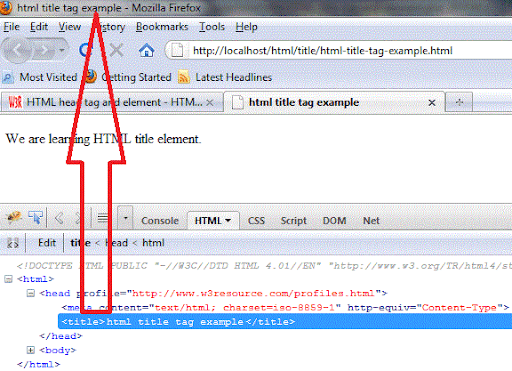Go back with the Back arrow button
The width and height of the screenshot is (512, 371).
click(x=17, y=51)
